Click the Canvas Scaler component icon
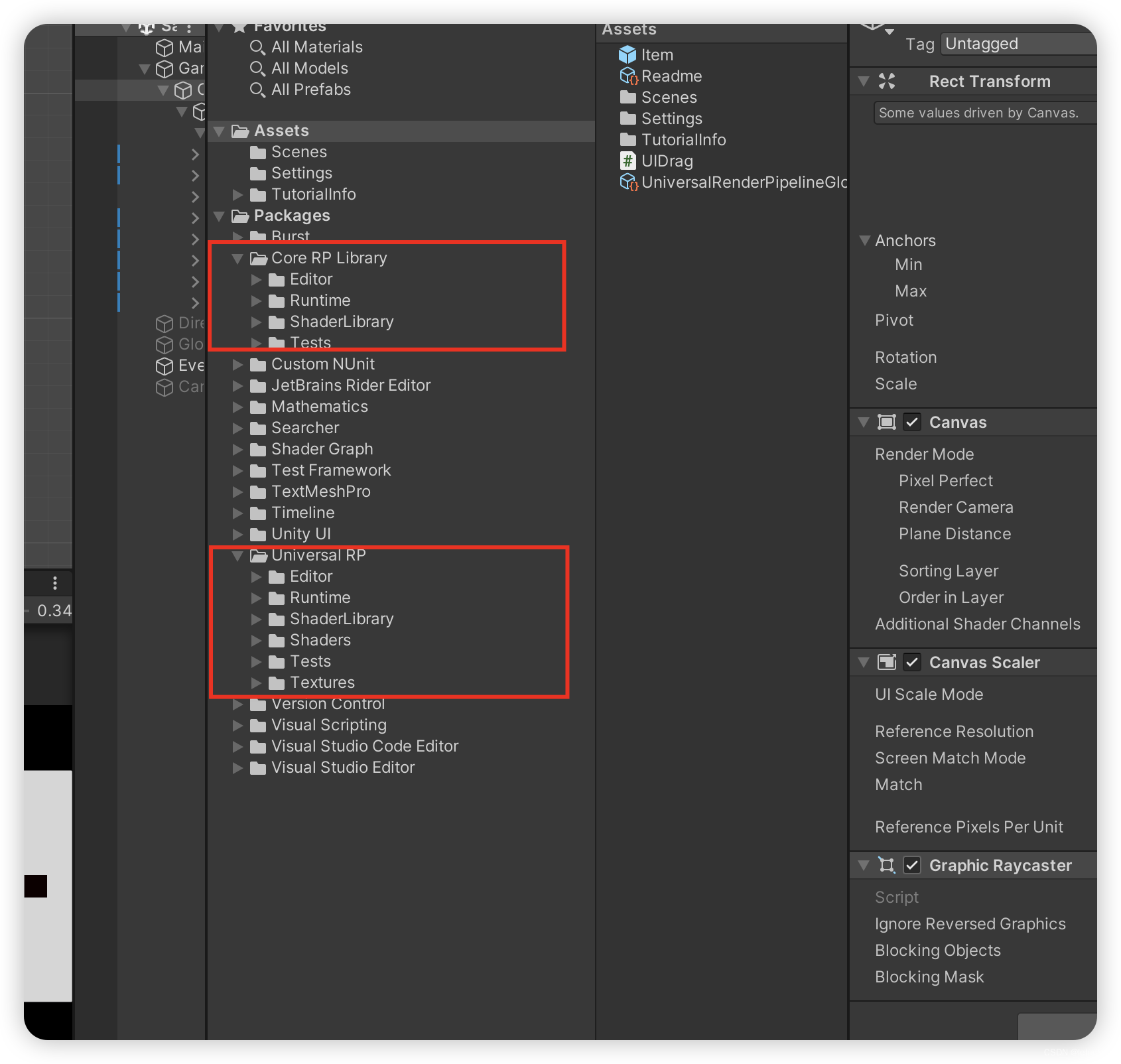This screenshot has width=1121, height=1064. (x=887, y=661)
